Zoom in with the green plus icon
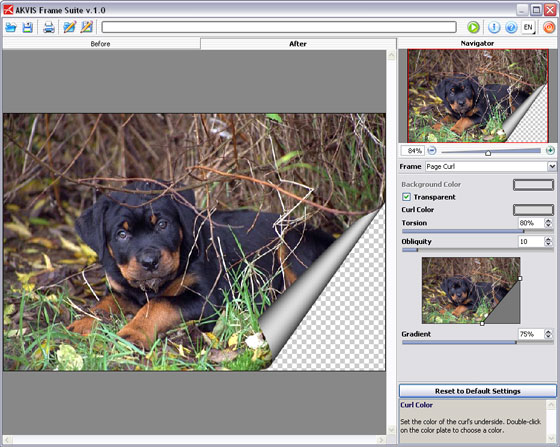Viewport: 560px width, 447px height. point(550,151)
